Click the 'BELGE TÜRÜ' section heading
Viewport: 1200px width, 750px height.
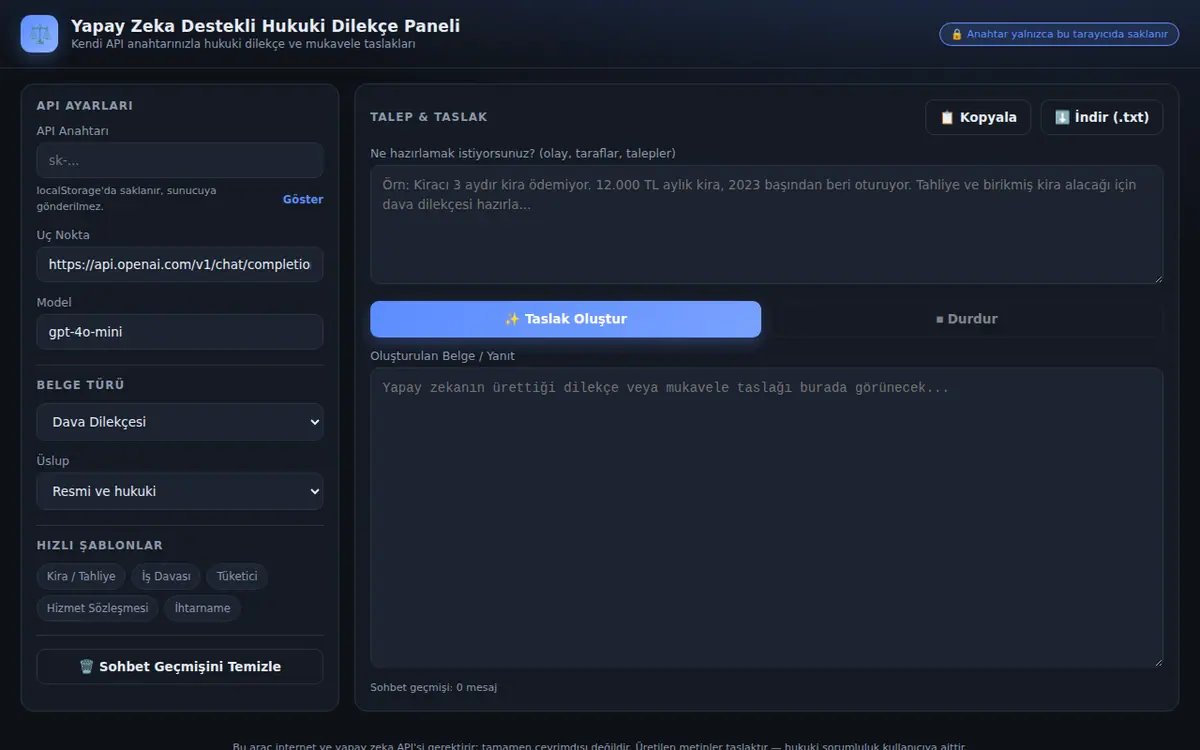[x=81, y=385]
